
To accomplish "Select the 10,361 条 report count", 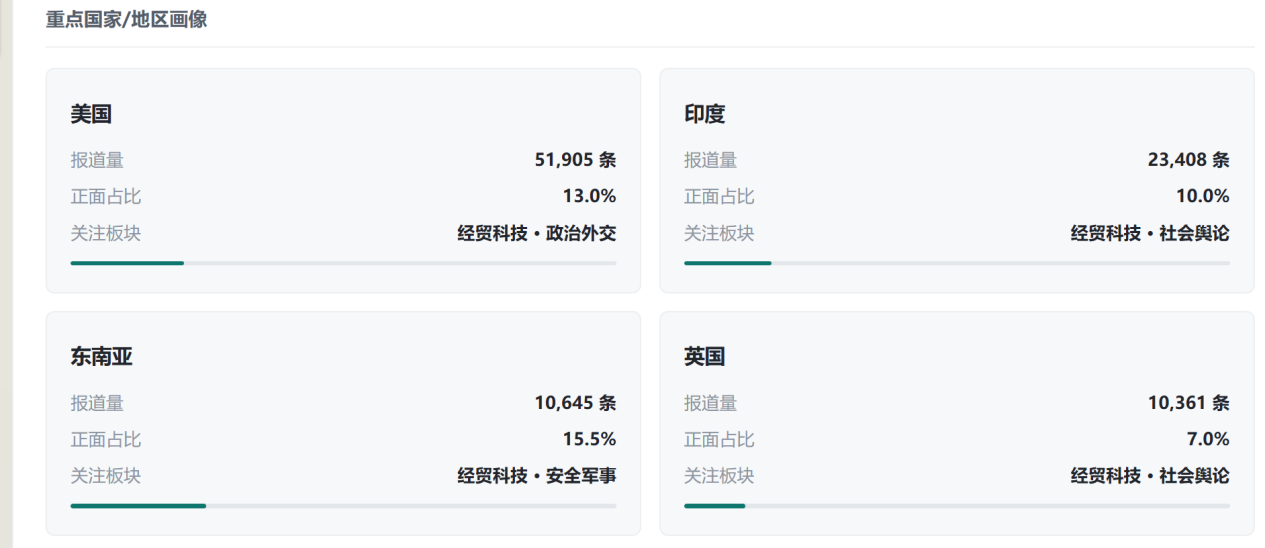I will click(1189, 403).
